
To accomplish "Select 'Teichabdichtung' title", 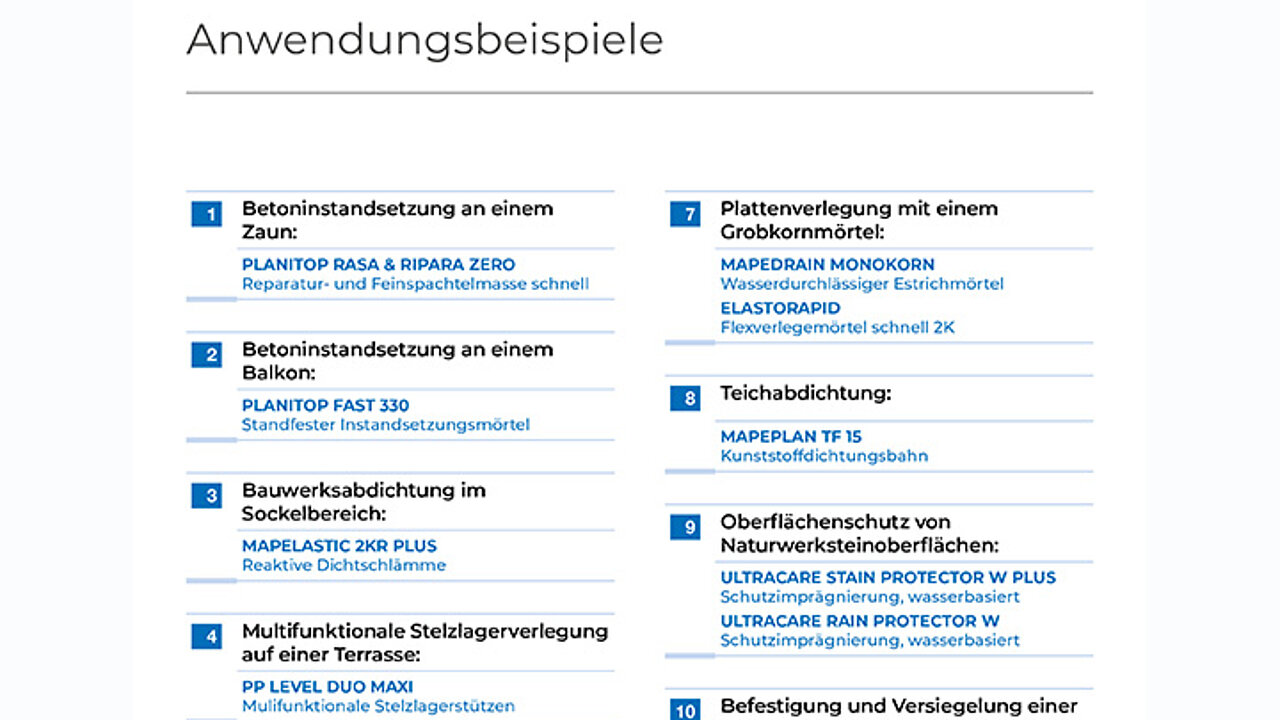I will 805,394.
